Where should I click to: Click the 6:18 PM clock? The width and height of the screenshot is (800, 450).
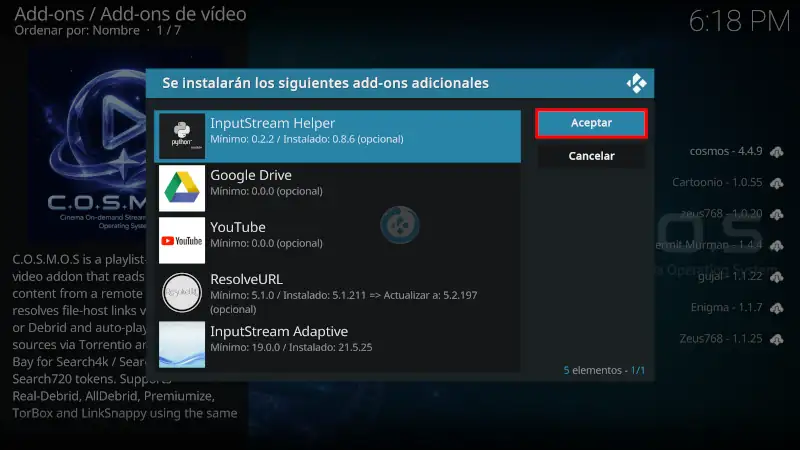739,21
